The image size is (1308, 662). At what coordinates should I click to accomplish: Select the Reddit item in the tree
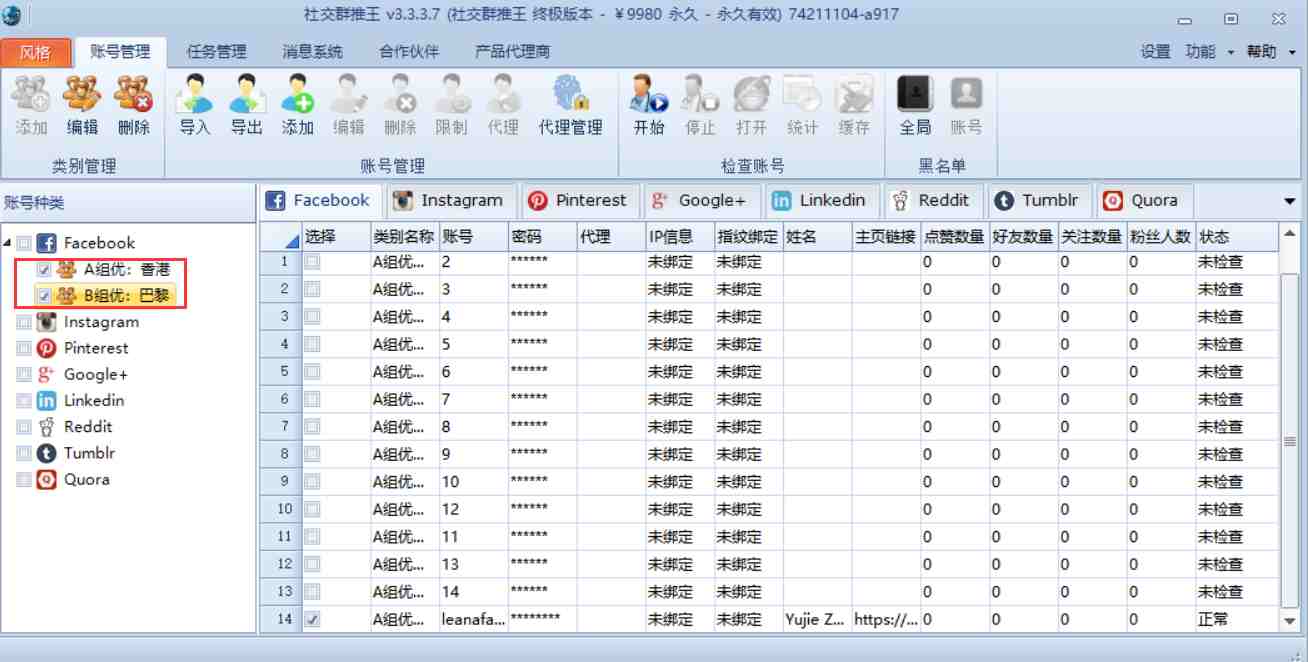[x=88, y=427]
